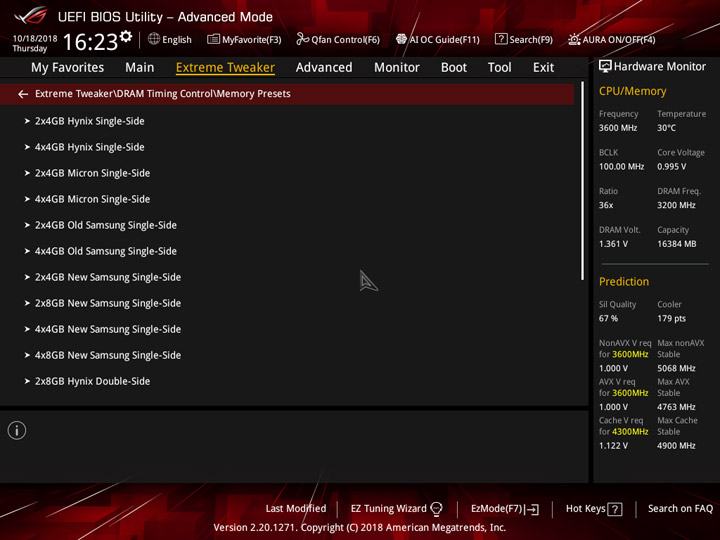The image size is (720, 540).
Task: Click the ROG logo
Action: pos(31,16)
